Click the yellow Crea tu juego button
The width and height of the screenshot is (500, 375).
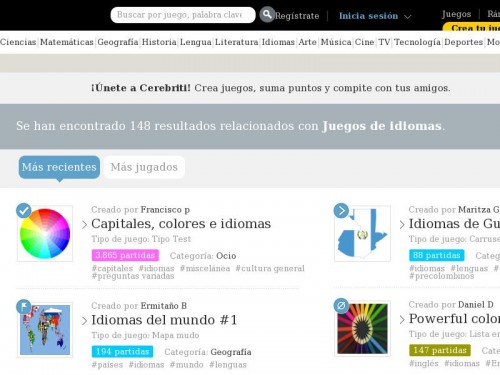pyautogui.click(x=471, y=27)
